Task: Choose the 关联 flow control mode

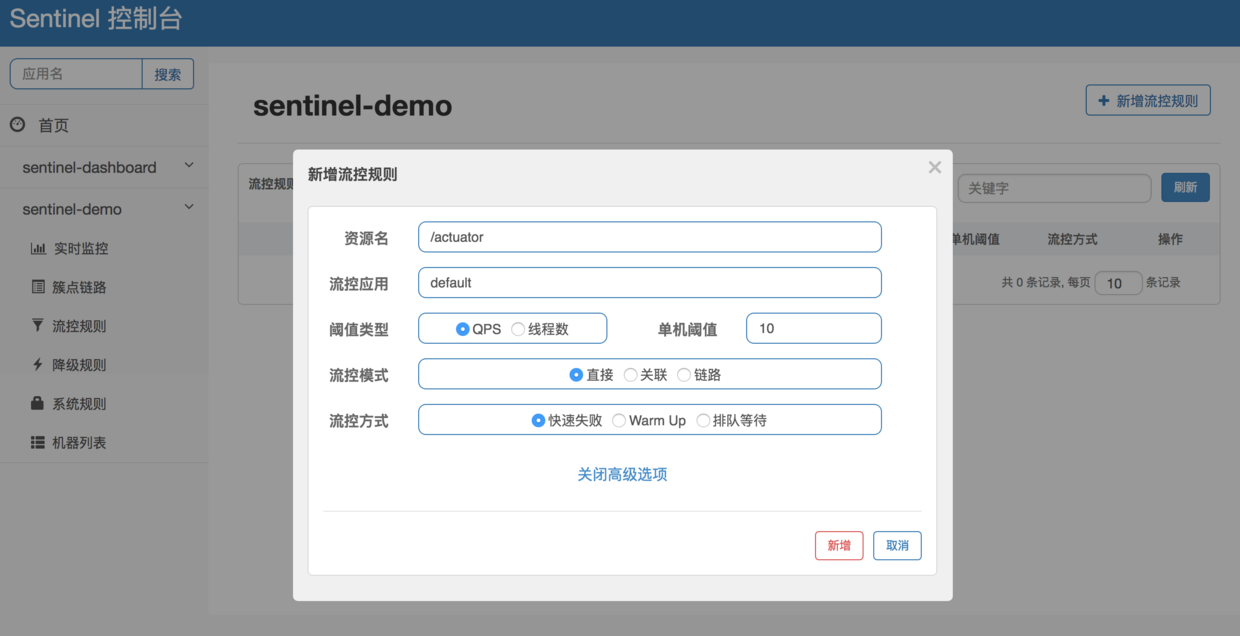Action: [x=630, y=375]
